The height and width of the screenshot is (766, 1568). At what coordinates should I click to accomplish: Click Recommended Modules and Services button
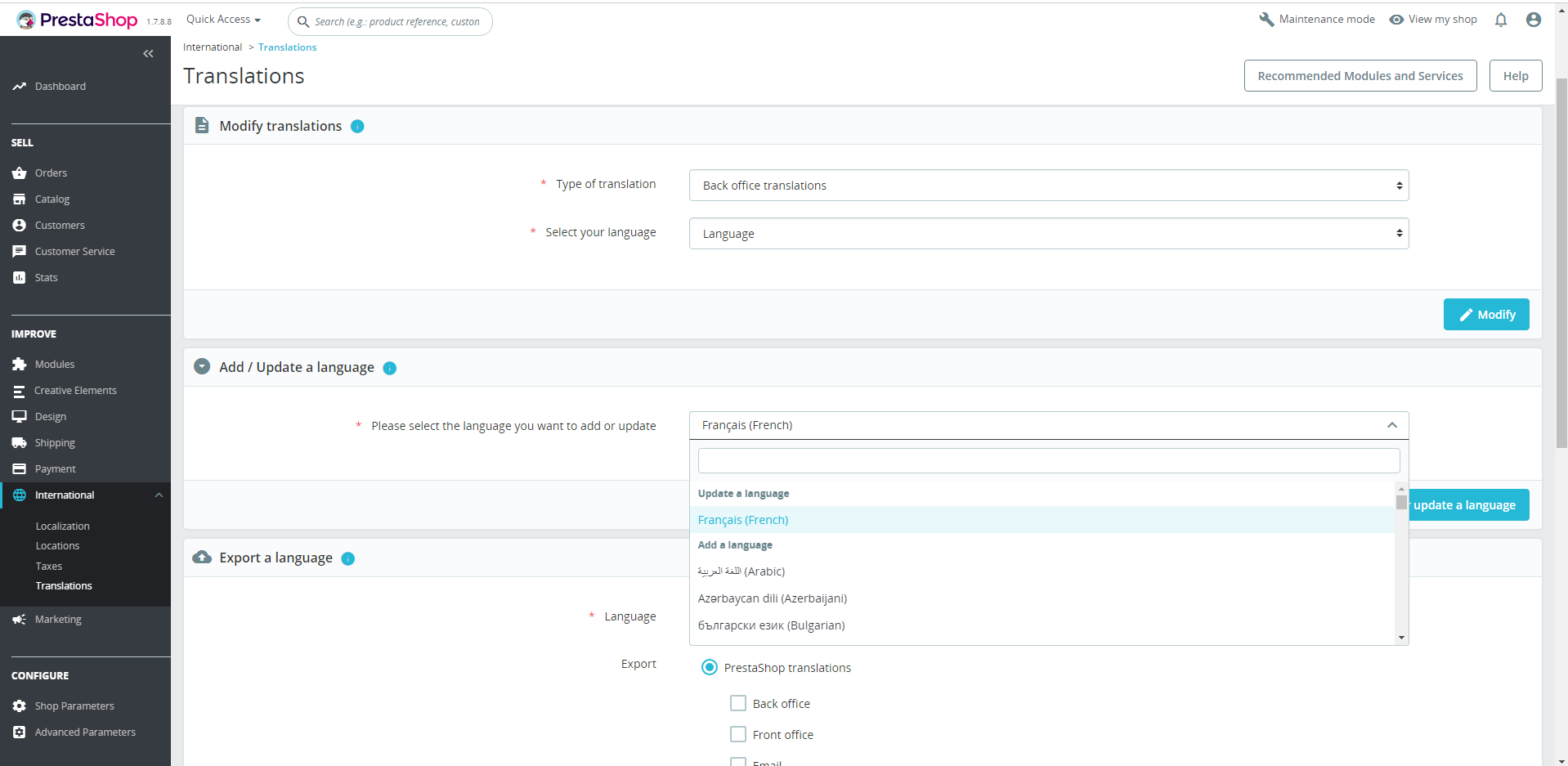(x=1360, y=76)
